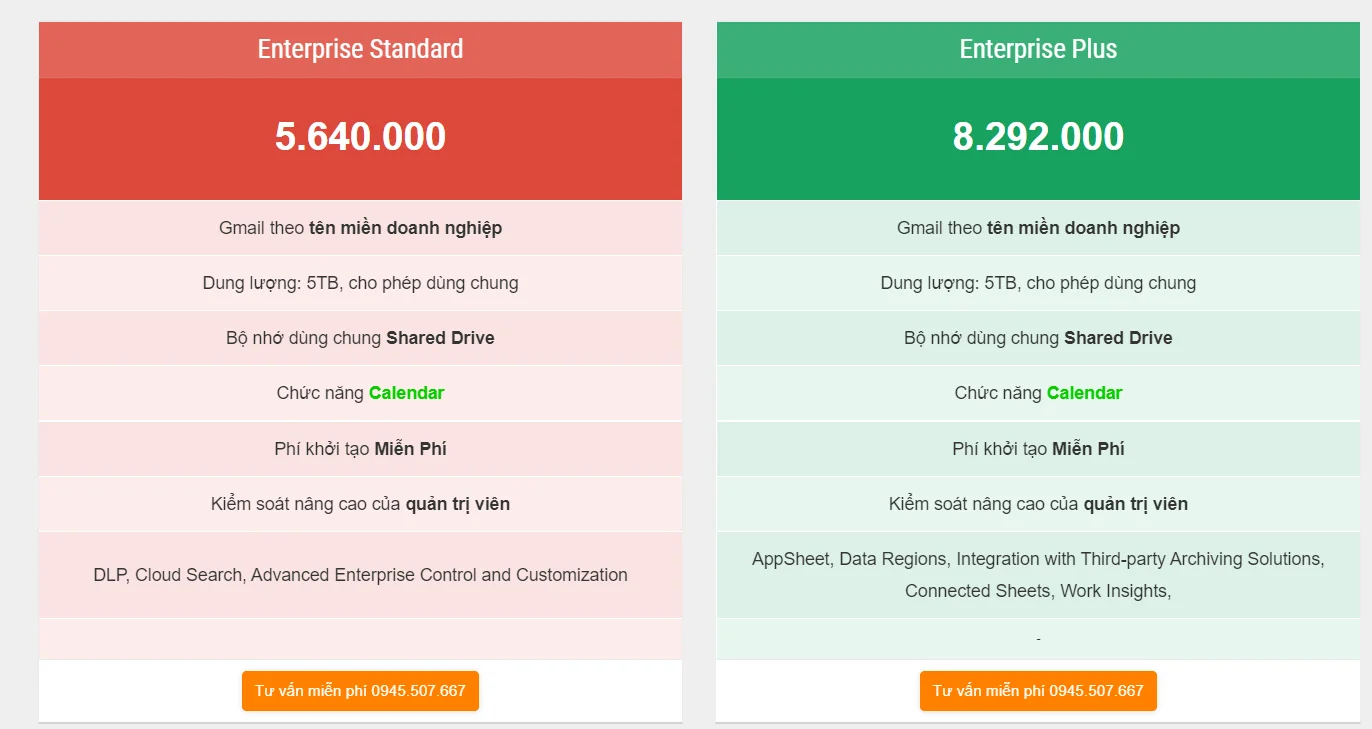
Task: Click quản trị viên row in Enterprise Plus
Action: [x=1038, y=504]
